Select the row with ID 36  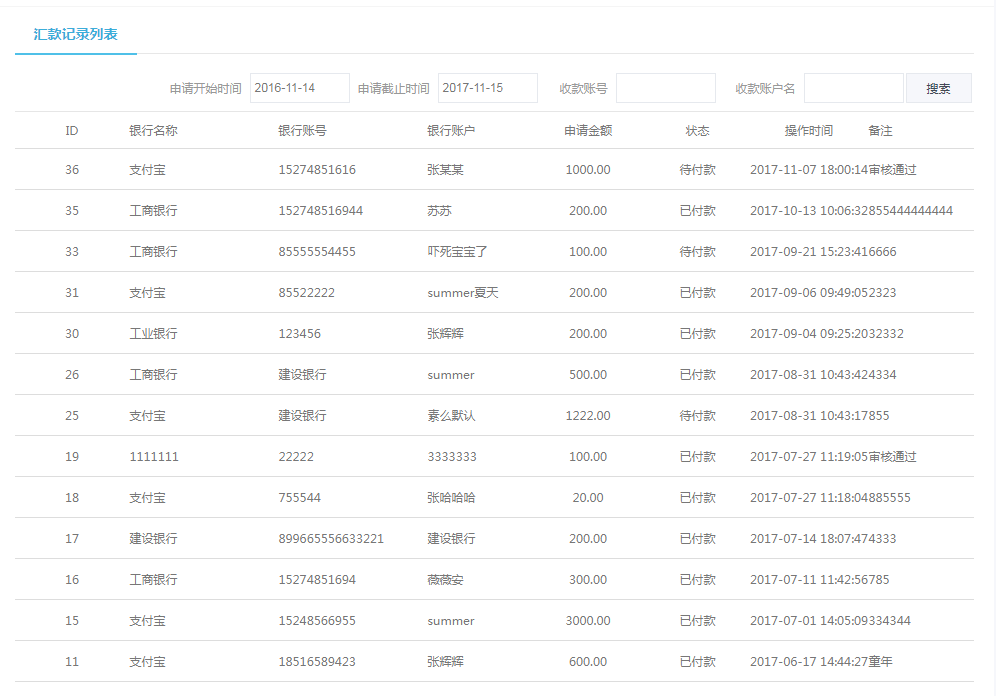72,170
